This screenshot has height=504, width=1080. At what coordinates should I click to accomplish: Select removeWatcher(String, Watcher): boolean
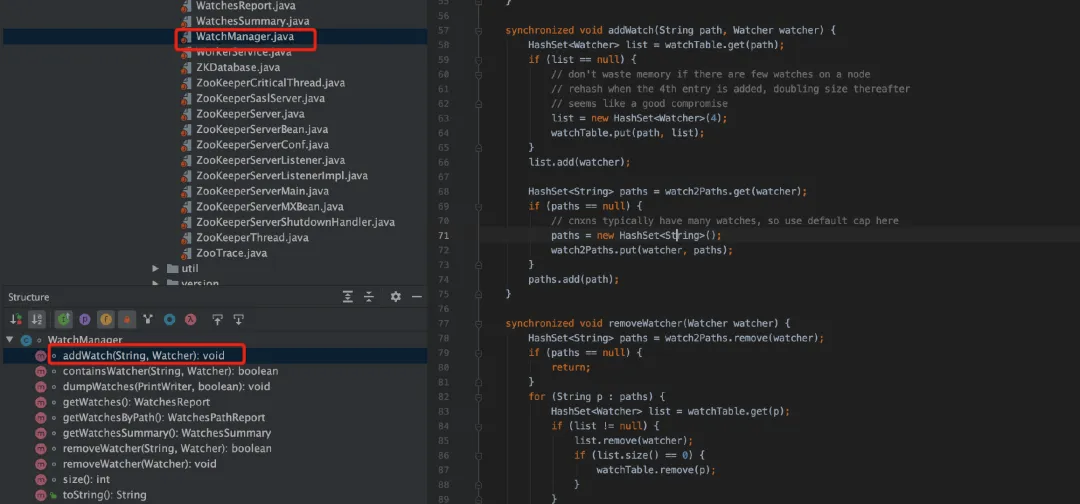[x=167, y=448]
